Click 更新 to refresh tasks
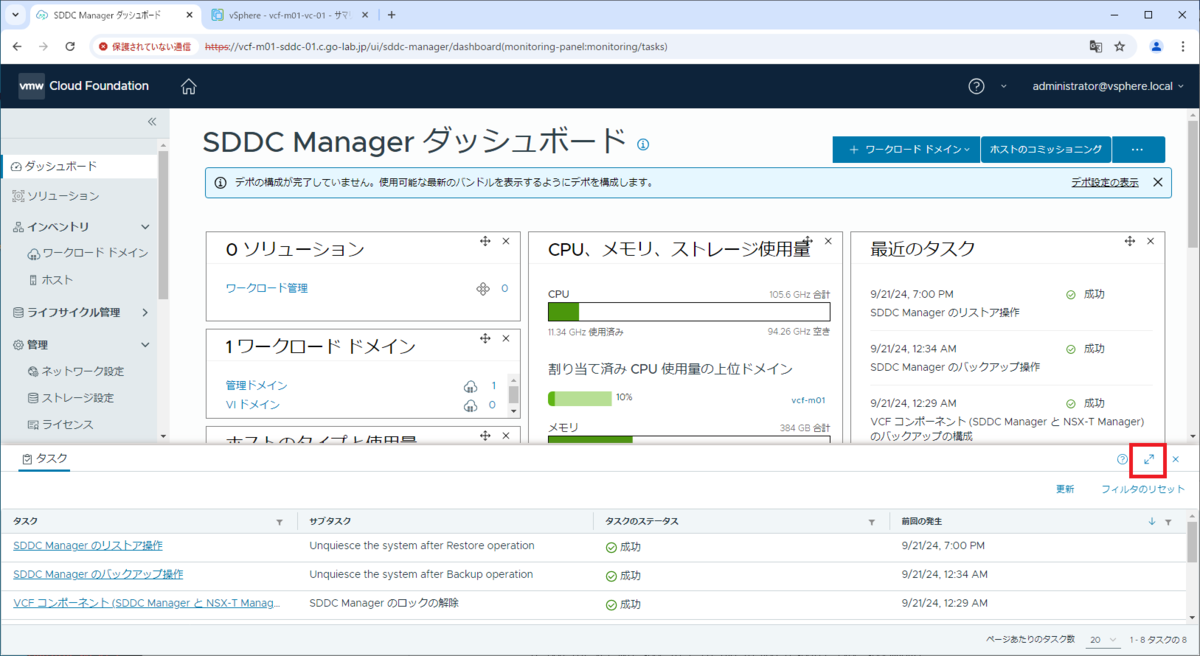The width and height of the screenshot is (1200, 656). click(x=1065, y=489)
